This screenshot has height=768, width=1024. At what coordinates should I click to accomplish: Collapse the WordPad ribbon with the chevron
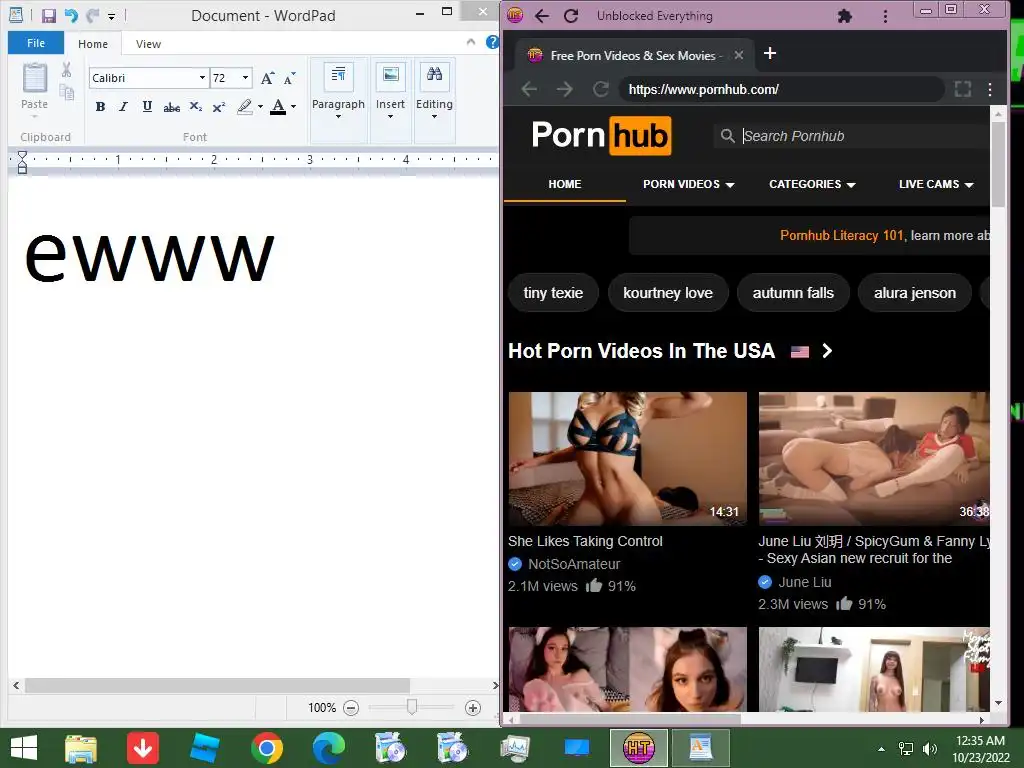click(x=471, y=42)
